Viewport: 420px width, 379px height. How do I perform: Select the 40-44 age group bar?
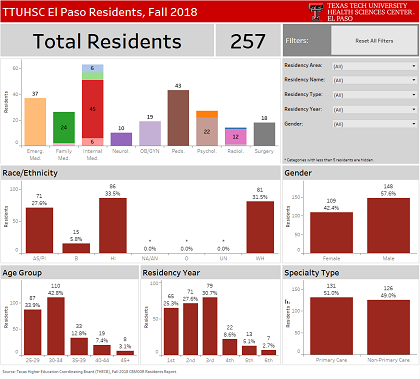click(x=102, y=350)
